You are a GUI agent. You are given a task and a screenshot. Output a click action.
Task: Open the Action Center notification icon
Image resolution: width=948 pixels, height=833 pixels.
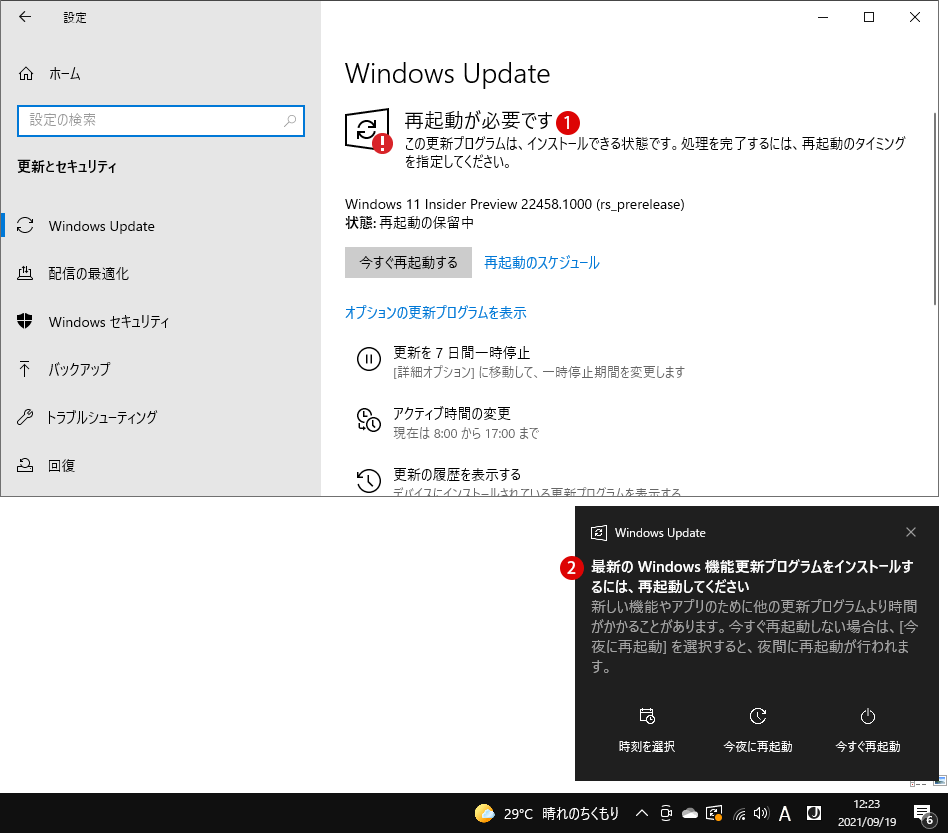[923, 814]
